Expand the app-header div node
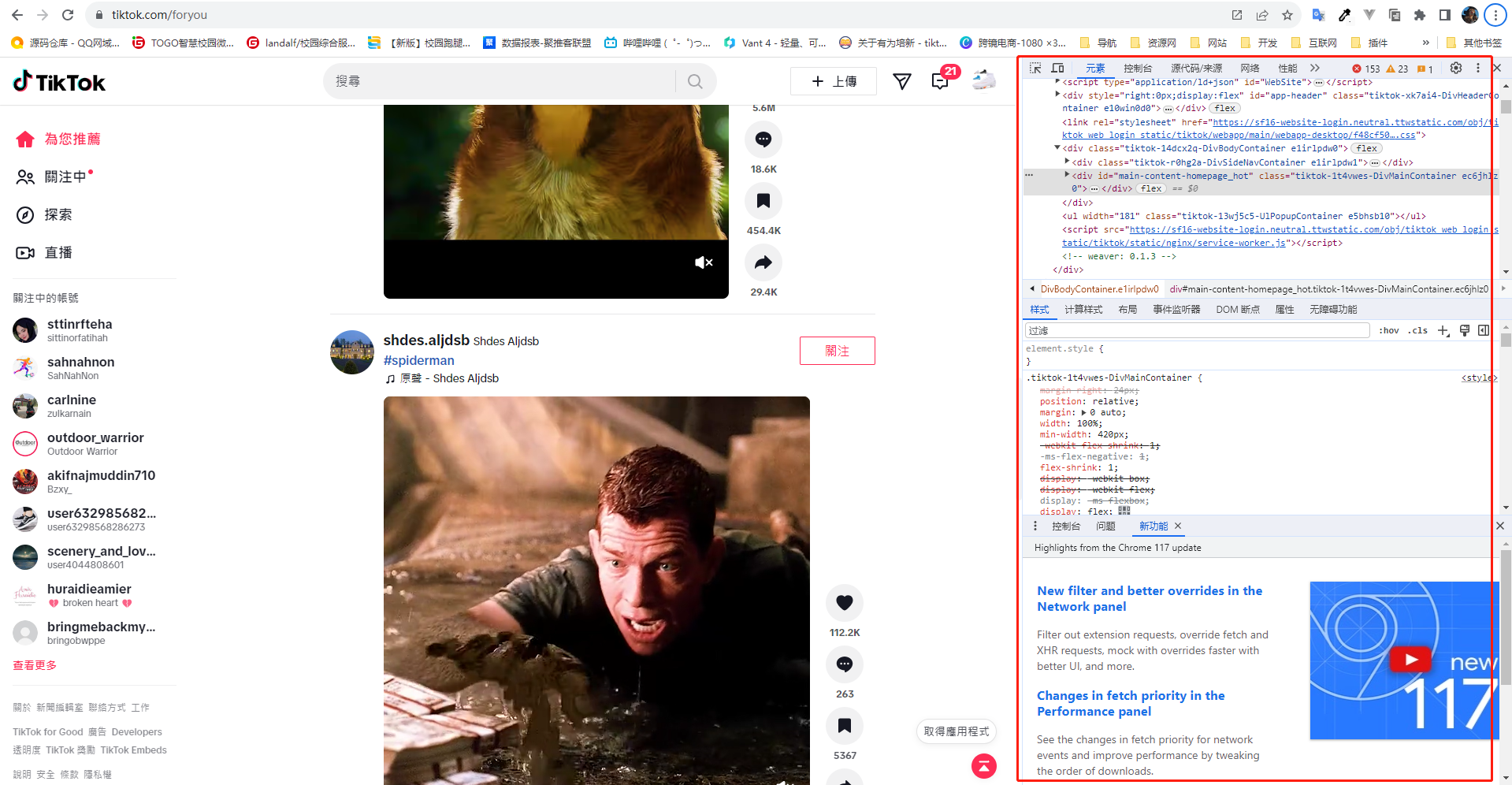The width and height of the screenshot is (1512, 785). tap(1057, 94)
